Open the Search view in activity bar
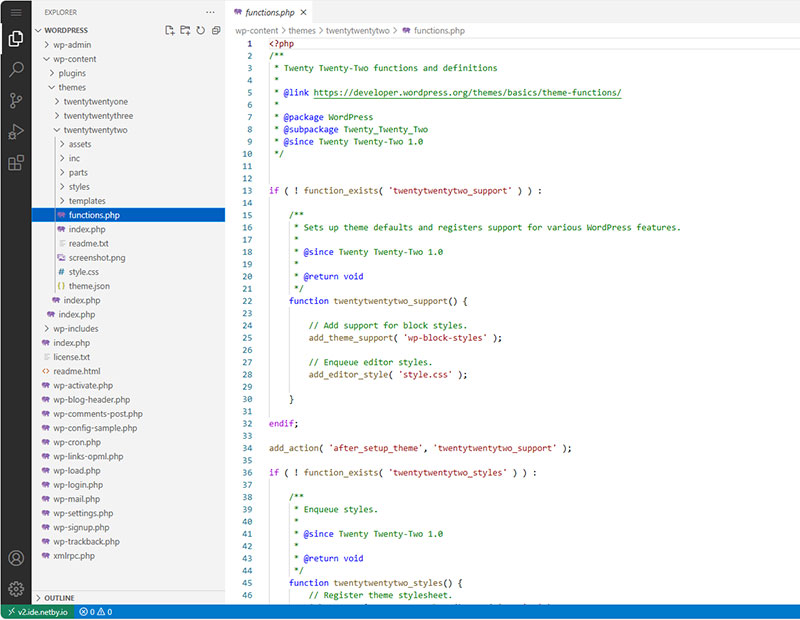800x620 pixels. click(x=16, y=70)
